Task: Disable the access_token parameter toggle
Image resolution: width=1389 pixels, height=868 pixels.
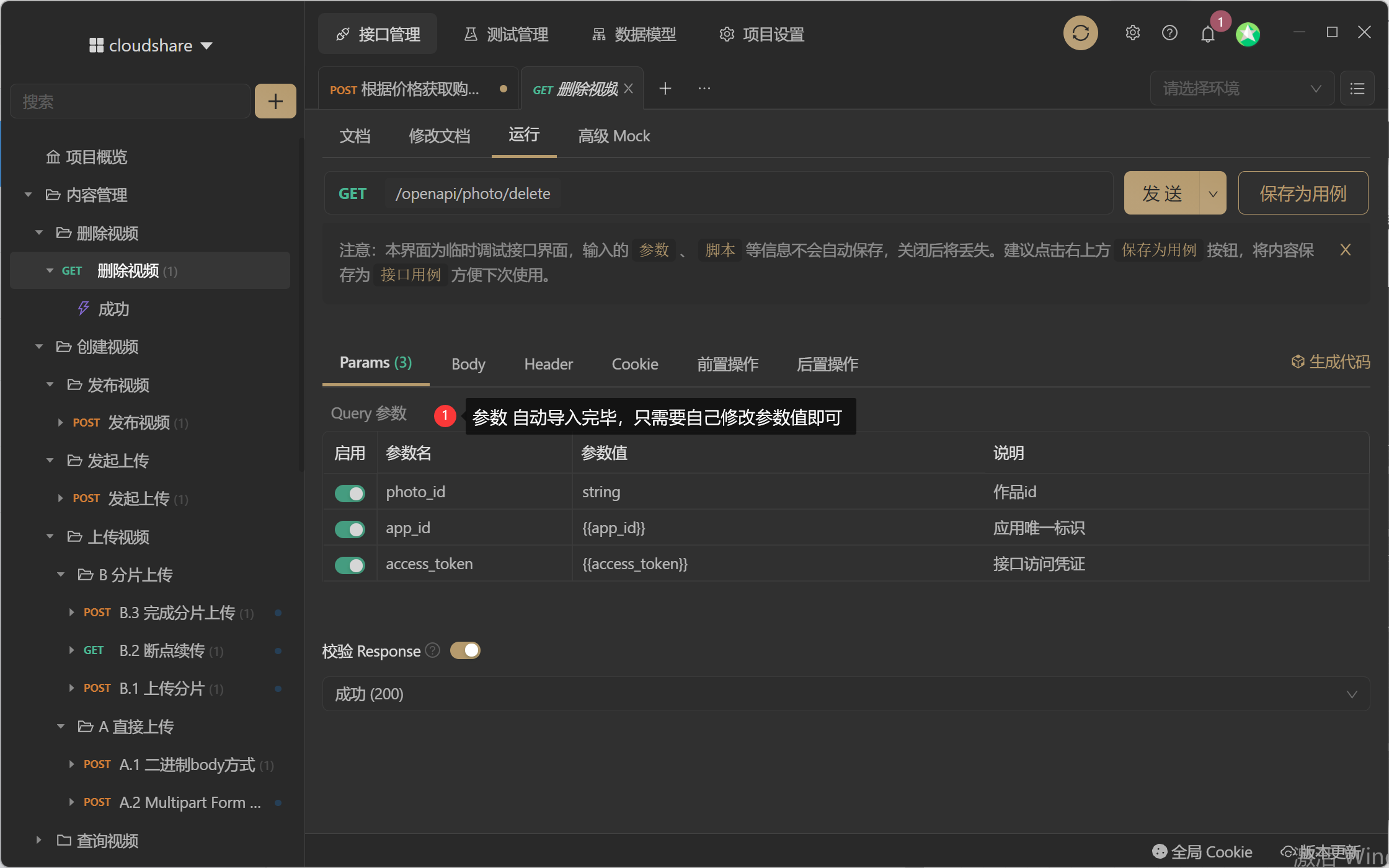Action: (x=350, y=565)
